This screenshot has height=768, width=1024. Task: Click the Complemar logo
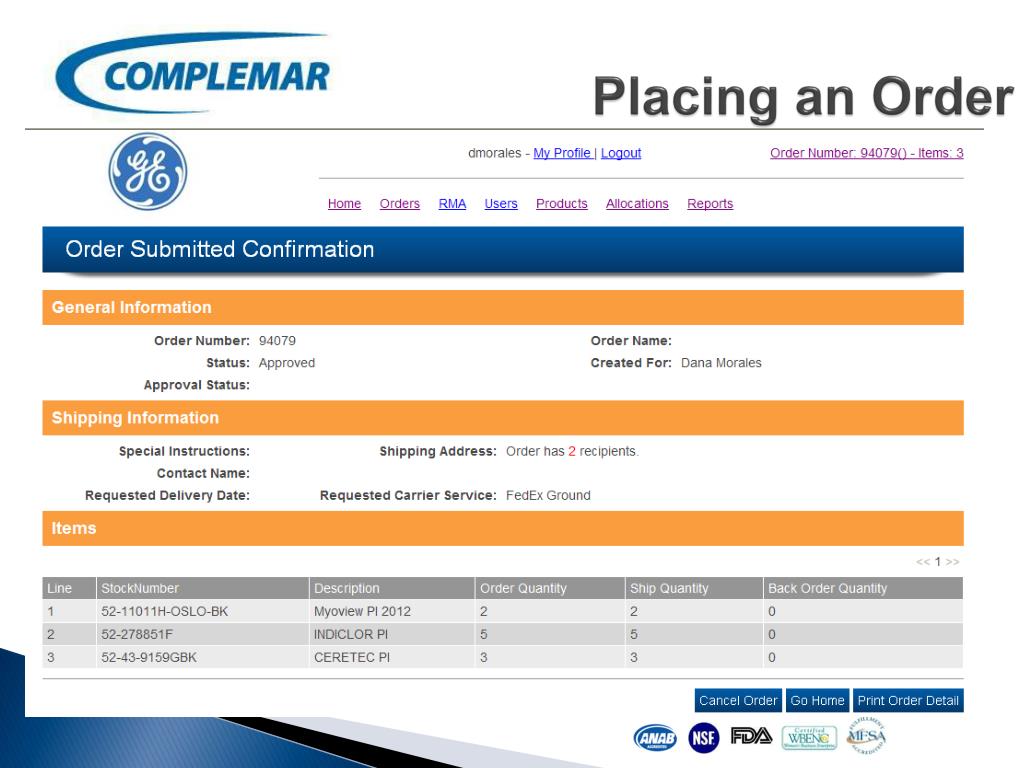pos(193,74)
